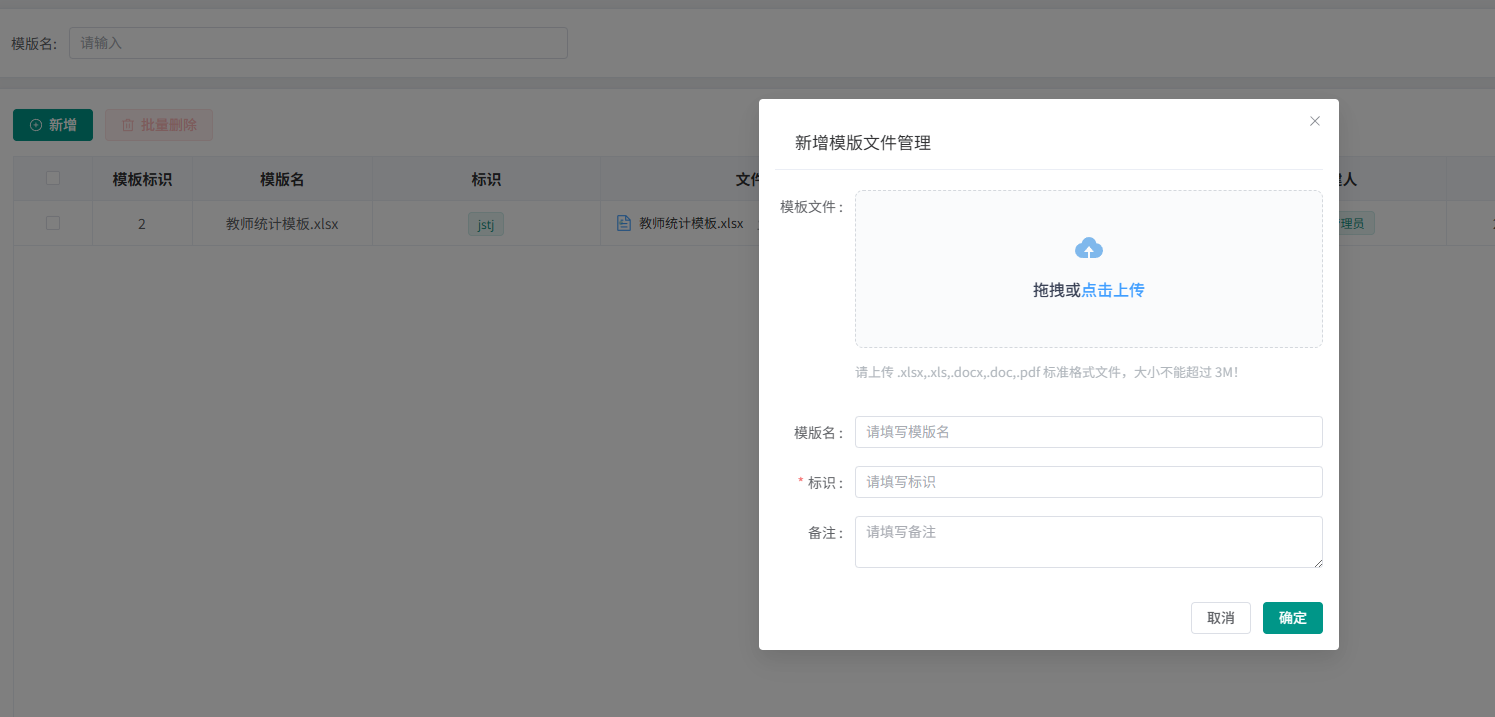The image size is (1495, 717).
Task: Click the document icon beside 教师统计模板.xlsx file
Action: (624, 223)
